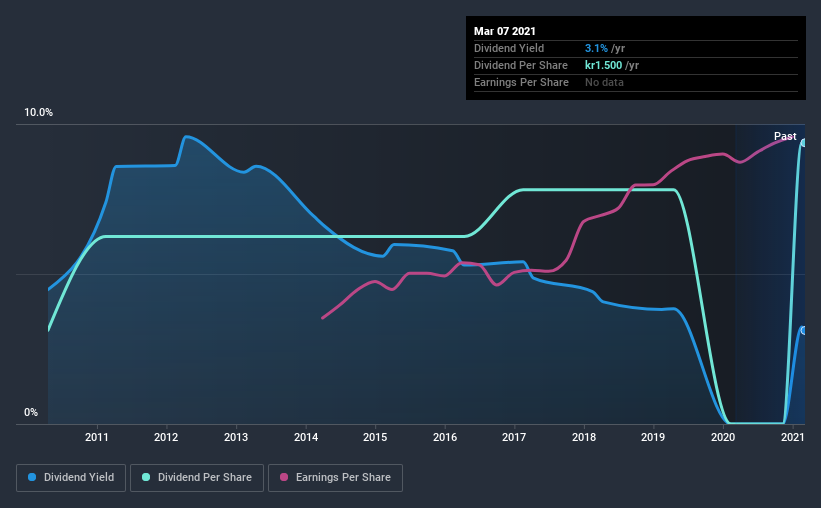Click the teal Dividend Per Share legend dot
Viewport: 821px width, 508px height.
pyautogui.click(x=146, y=477)
